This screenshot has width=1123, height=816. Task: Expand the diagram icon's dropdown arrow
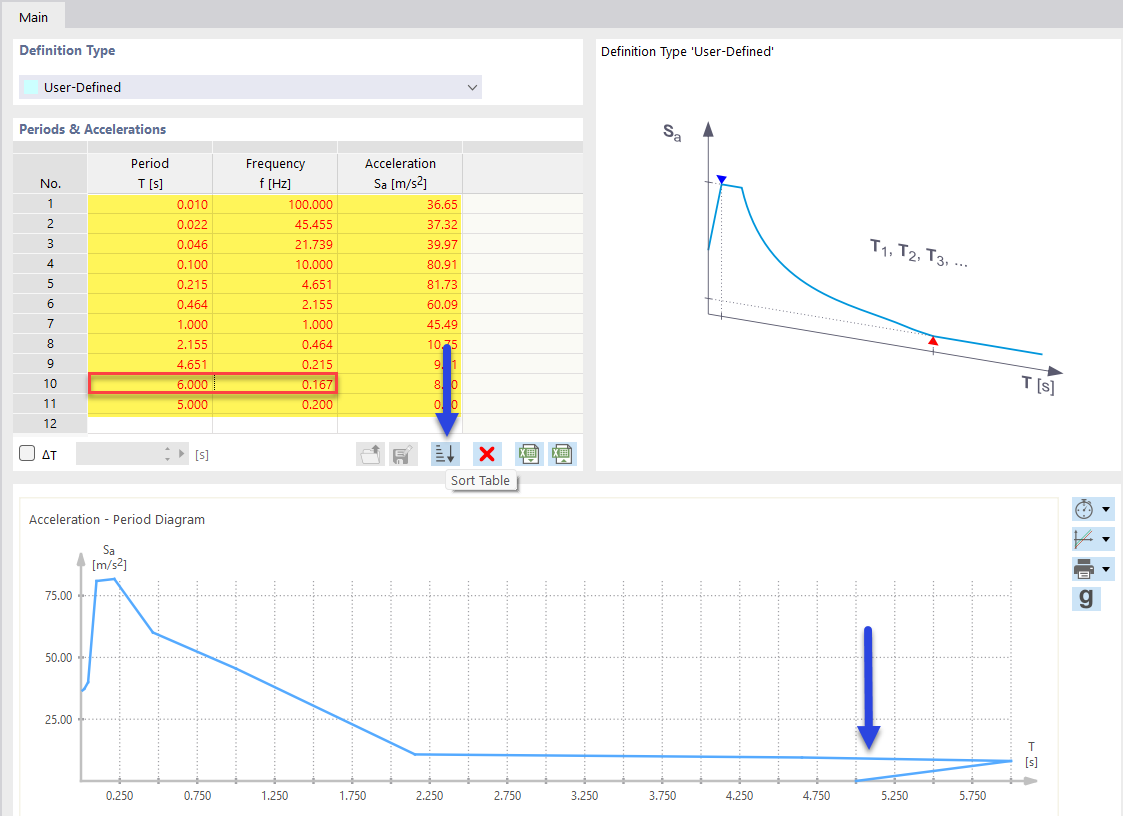point(1106,538)
